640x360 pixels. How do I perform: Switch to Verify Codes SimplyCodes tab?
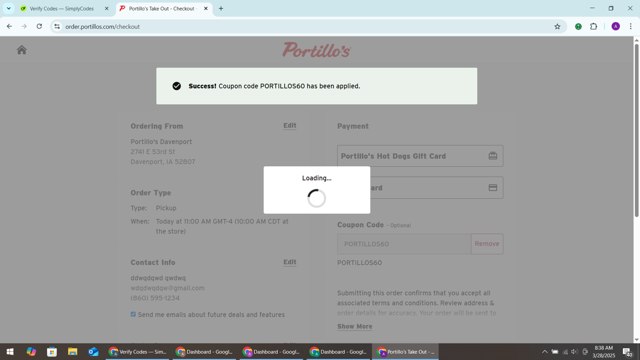[x=62, y=8]
